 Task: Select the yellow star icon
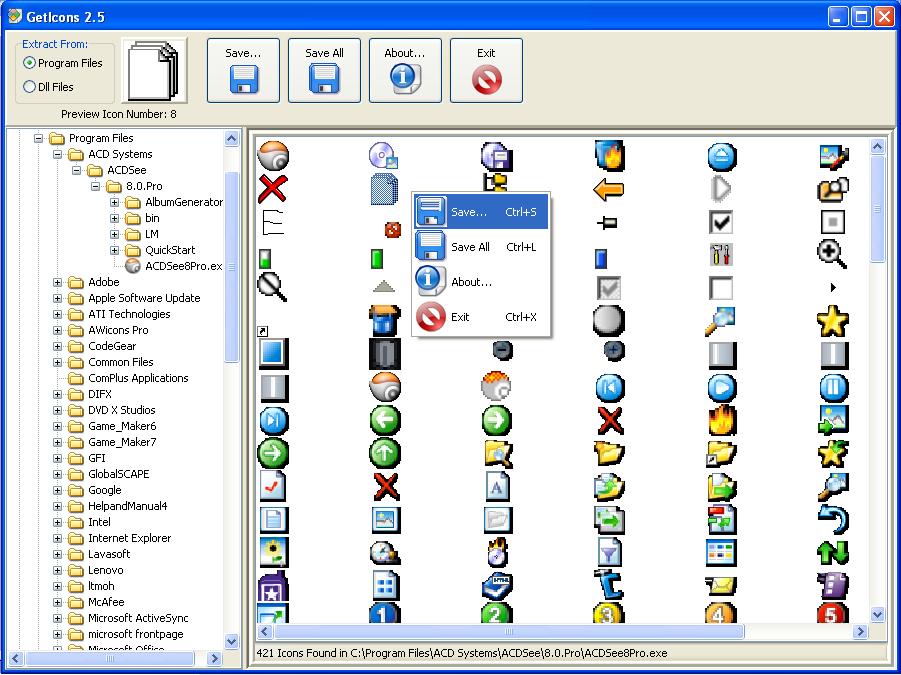click(x=833, y=321)
